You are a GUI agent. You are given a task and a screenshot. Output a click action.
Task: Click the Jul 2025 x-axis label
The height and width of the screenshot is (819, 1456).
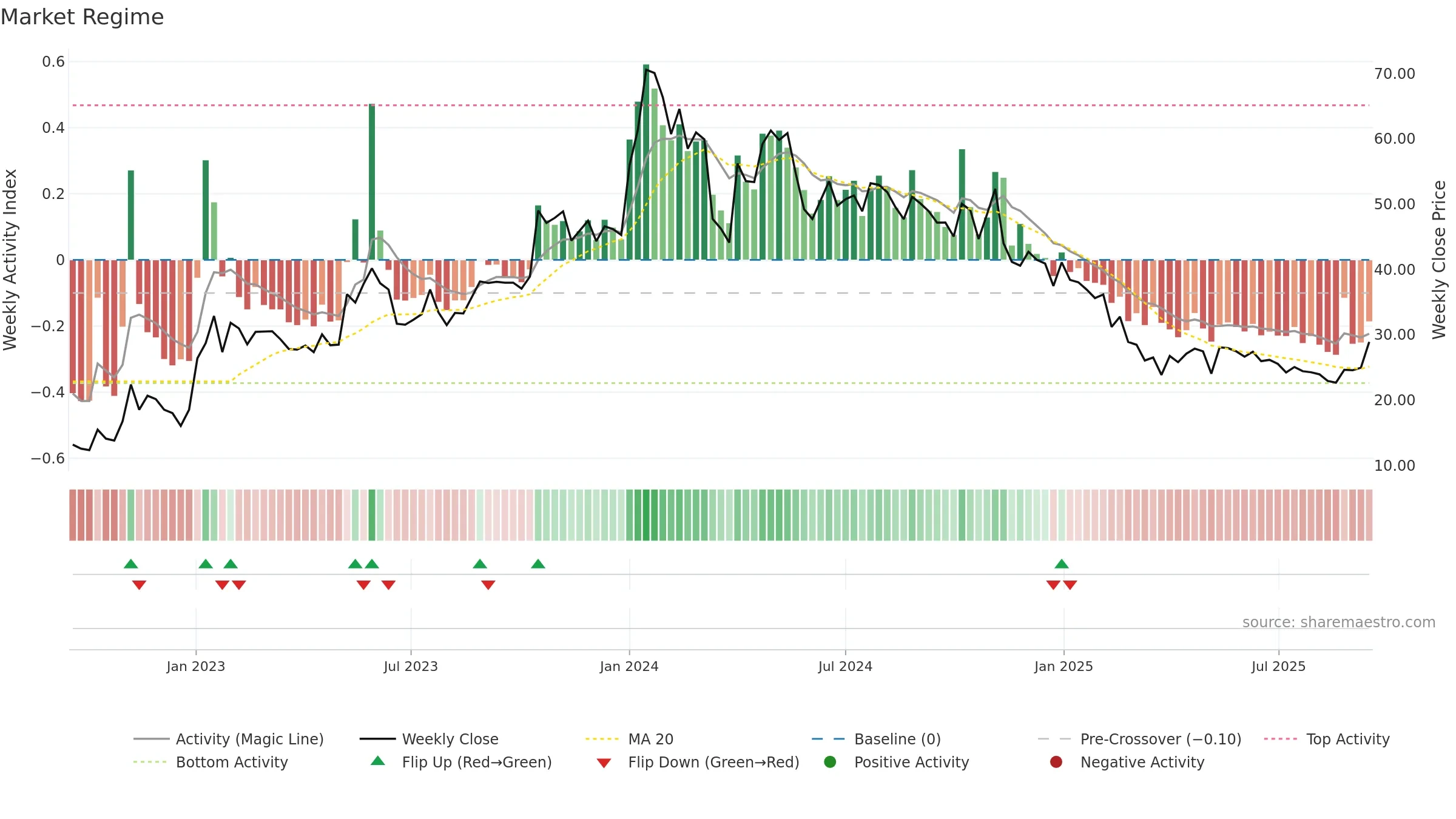(1278, 666)
